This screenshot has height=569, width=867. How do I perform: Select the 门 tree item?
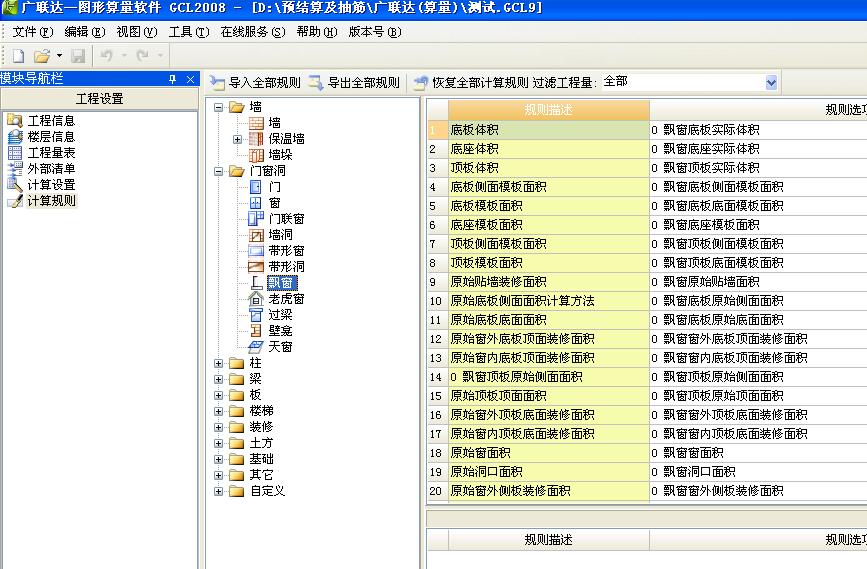(x=274, y=187)
